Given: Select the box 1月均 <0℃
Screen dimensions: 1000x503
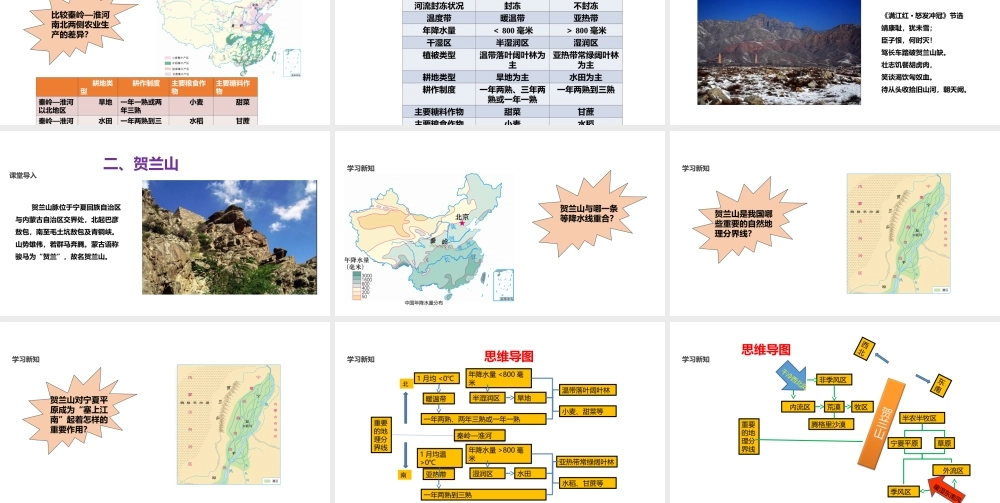Looking at the screenshot, I should pos(437,378).
